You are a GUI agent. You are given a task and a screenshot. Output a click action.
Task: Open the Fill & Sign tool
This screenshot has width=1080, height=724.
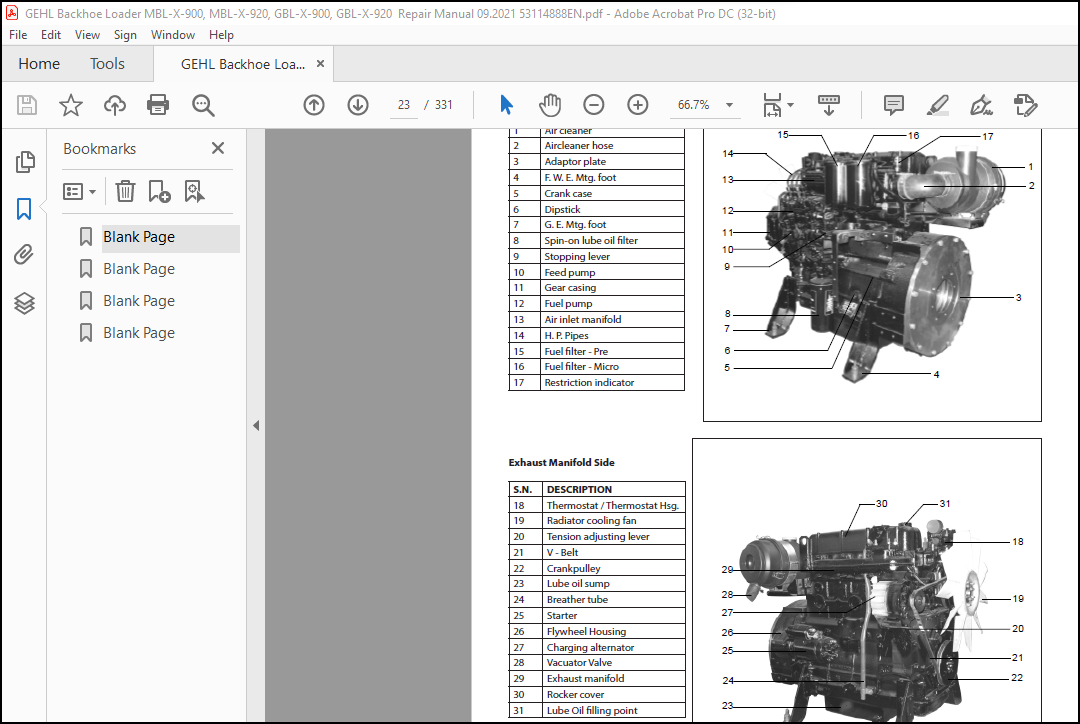[982, 105]
